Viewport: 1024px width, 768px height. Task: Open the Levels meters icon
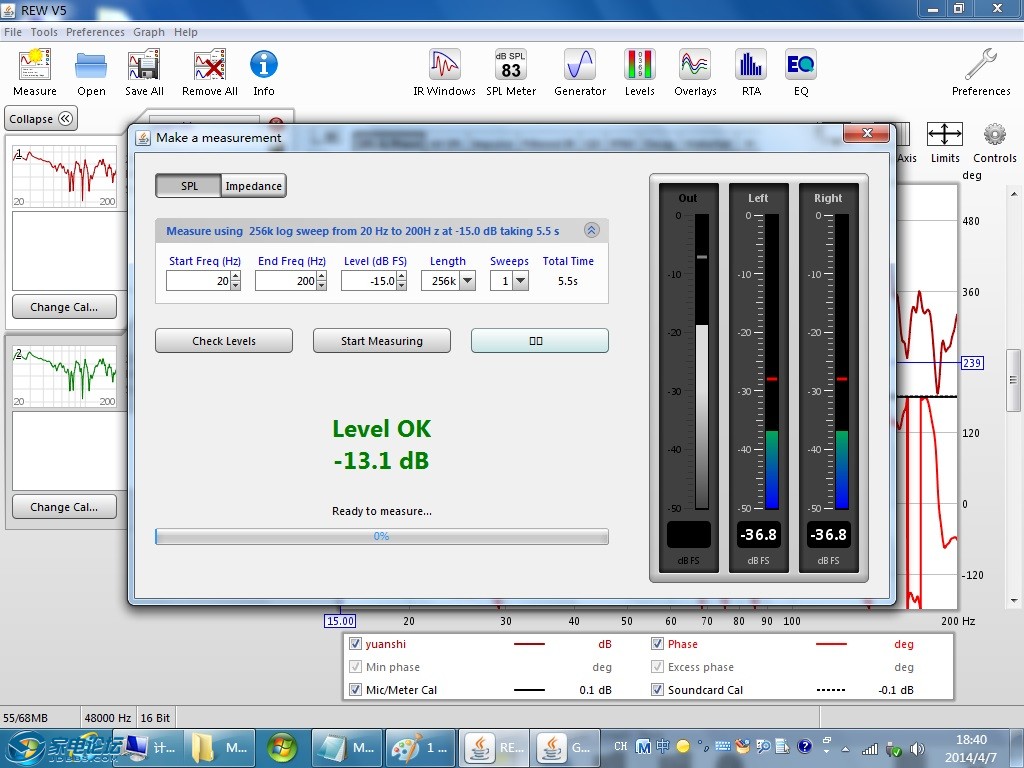coord(639,72)
